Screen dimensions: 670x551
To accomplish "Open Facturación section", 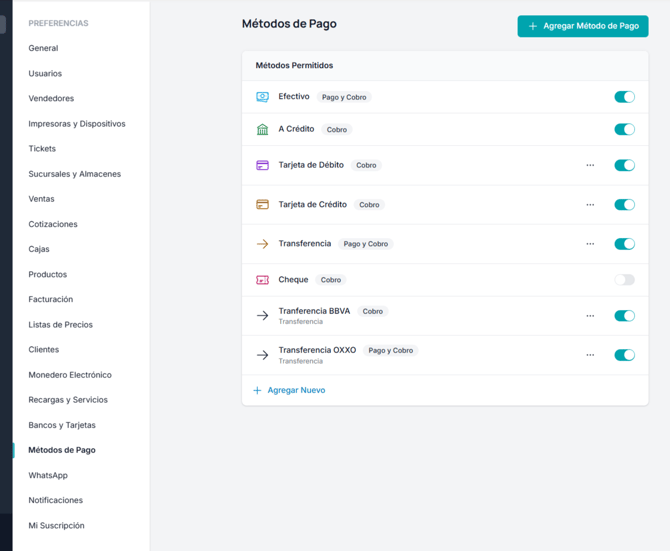I will (x=51, y=299).
